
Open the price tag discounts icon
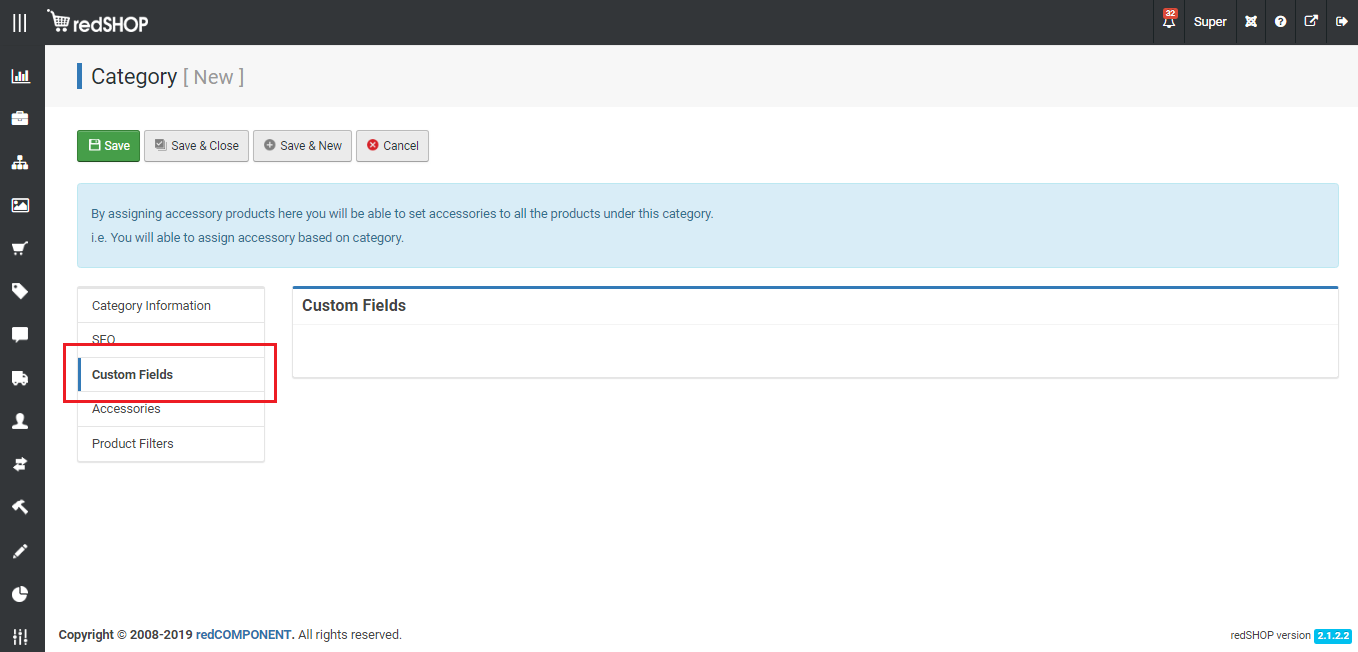click(20, 291)
